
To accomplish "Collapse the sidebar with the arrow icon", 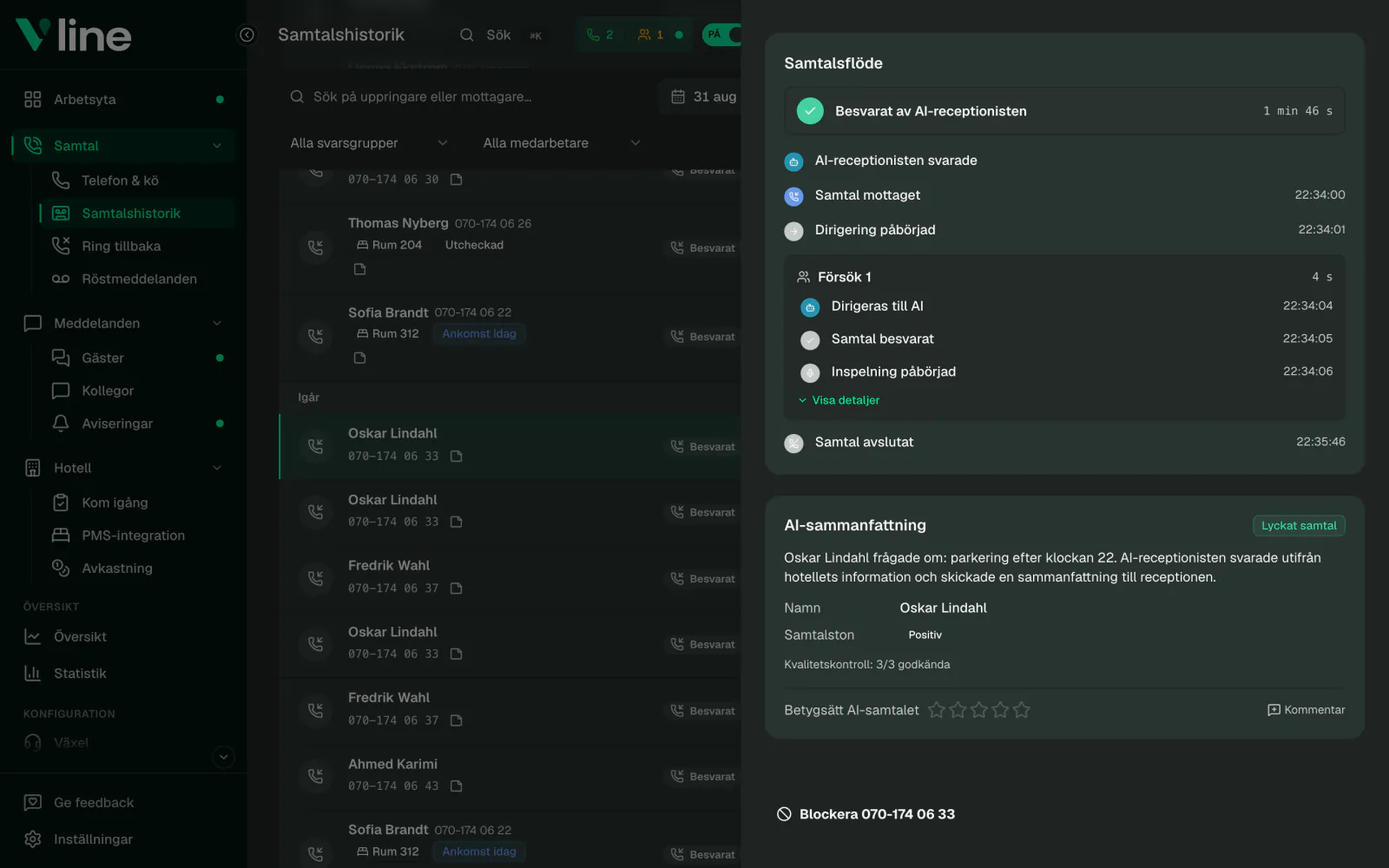I will (x=247, y=35).
